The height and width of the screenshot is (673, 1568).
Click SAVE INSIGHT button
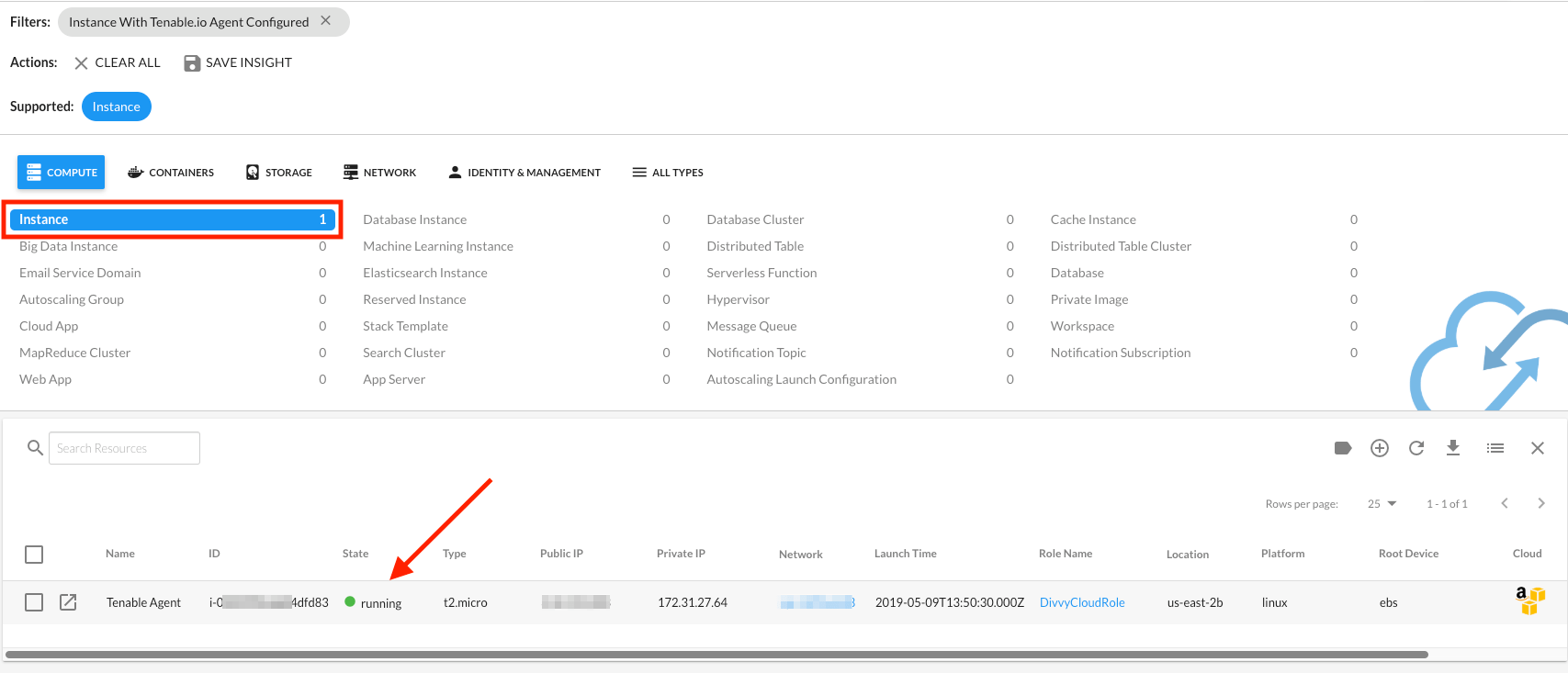tap(238, 62)
